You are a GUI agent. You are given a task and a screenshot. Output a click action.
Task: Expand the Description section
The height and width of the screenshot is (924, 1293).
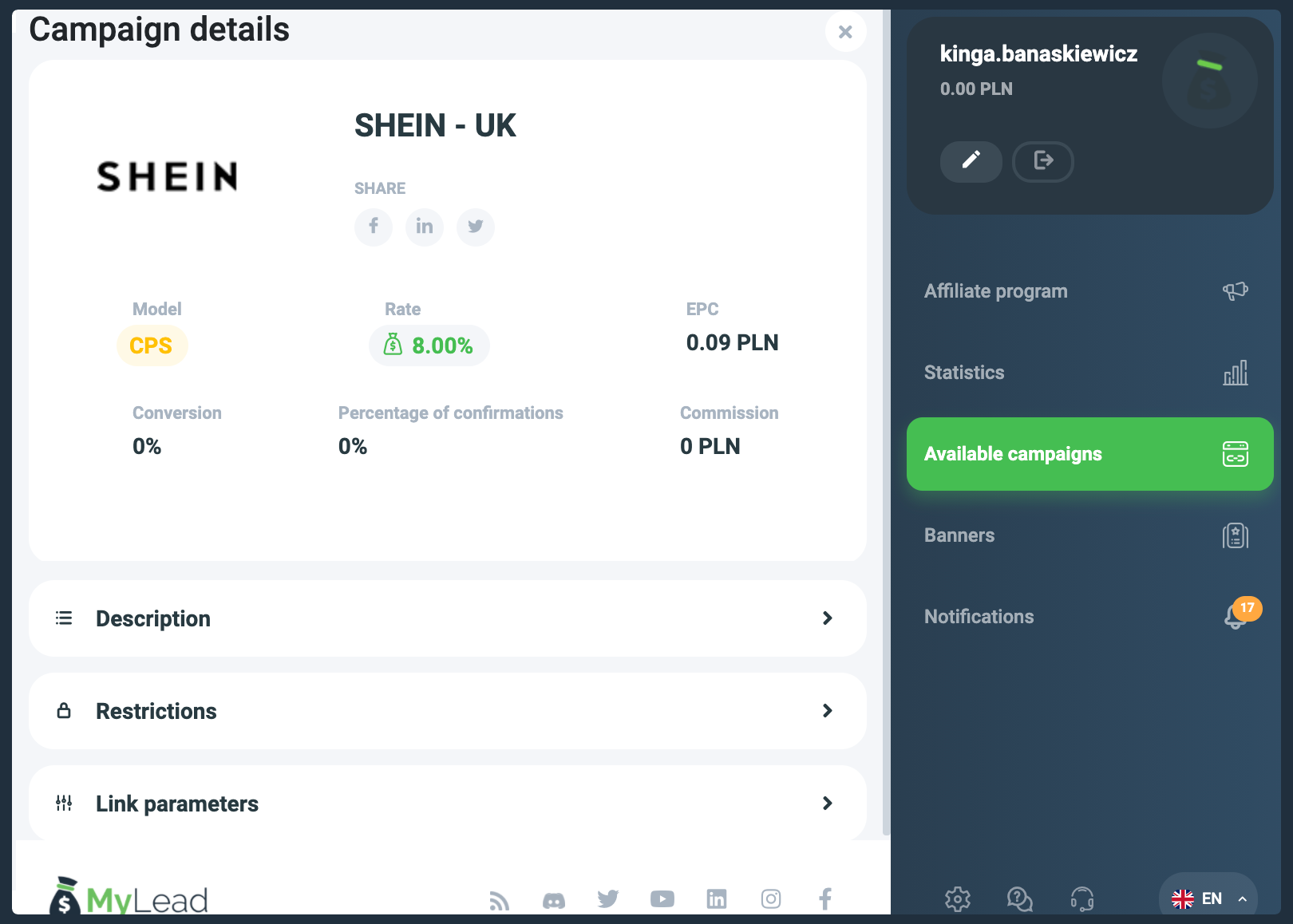447,618
